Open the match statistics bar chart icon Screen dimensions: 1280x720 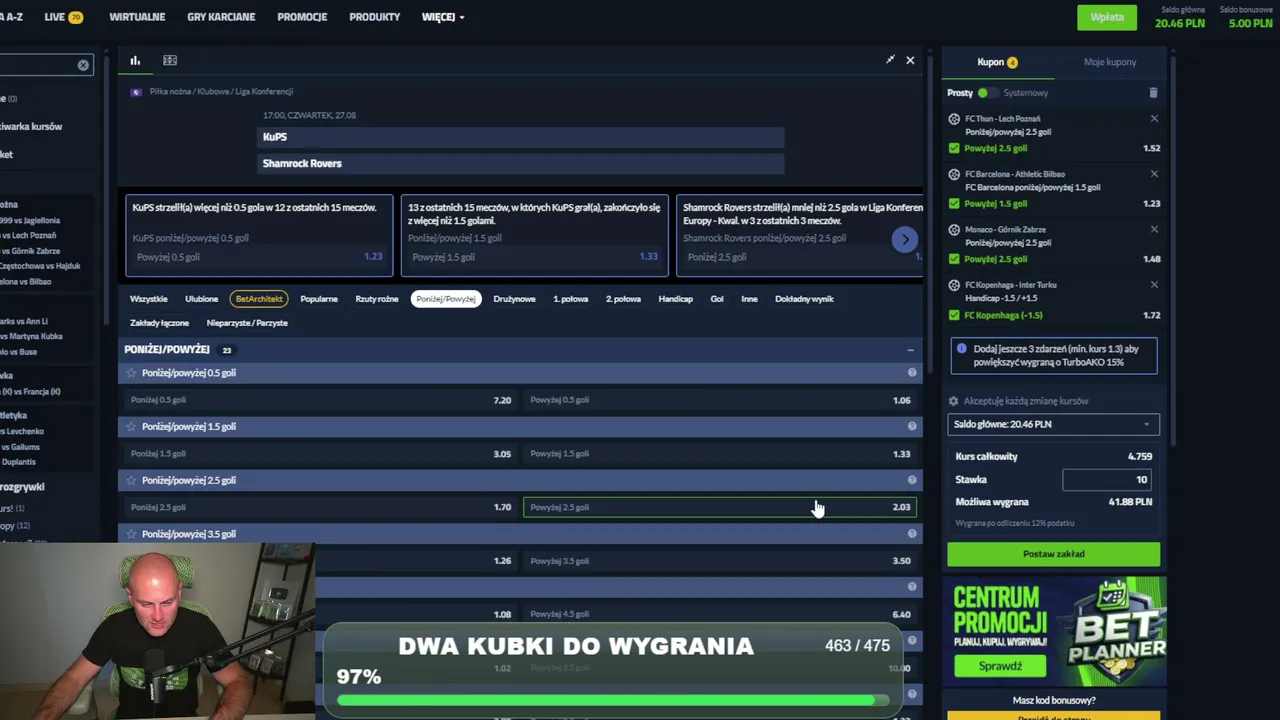point(135,61)
